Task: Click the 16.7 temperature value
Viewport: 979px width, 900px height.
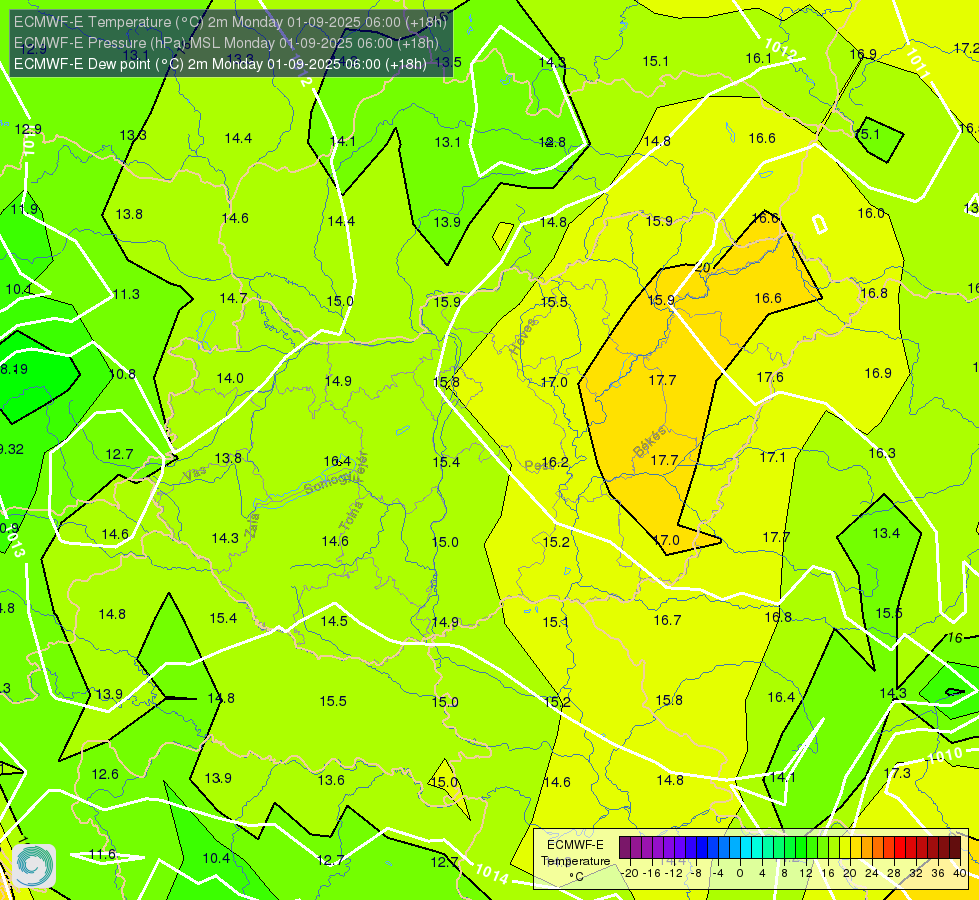Action: [x=667, y=620]
